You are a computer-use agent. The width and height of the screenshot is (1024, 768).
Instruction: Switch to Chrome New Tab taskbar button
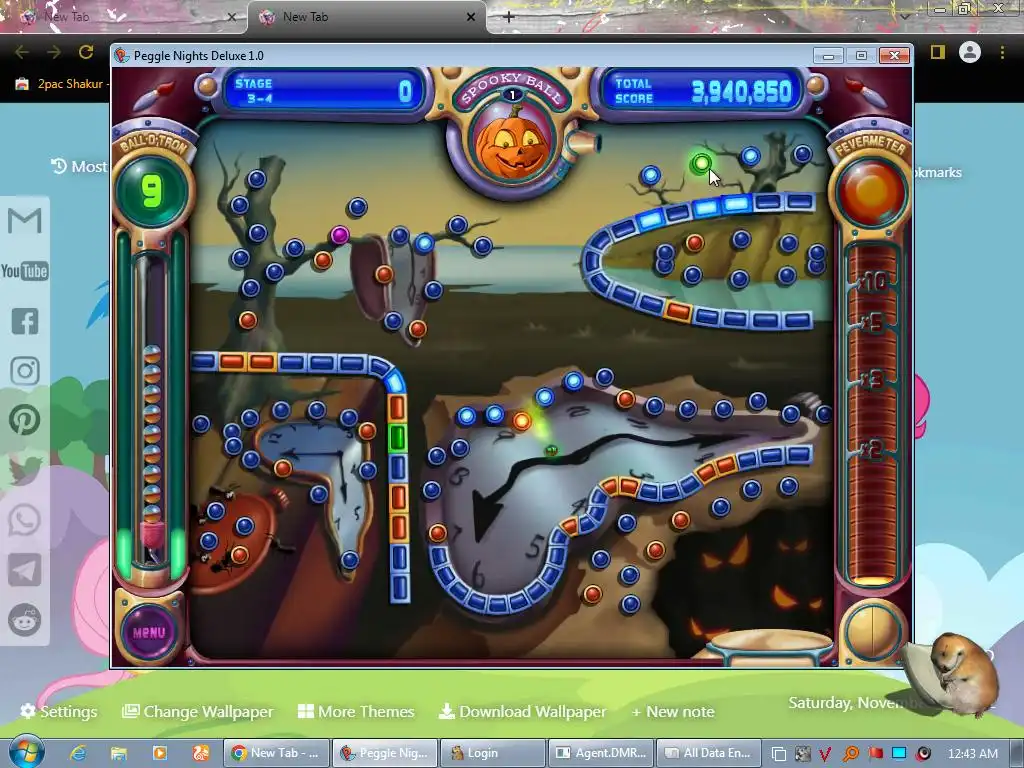[x=276, y=753]
